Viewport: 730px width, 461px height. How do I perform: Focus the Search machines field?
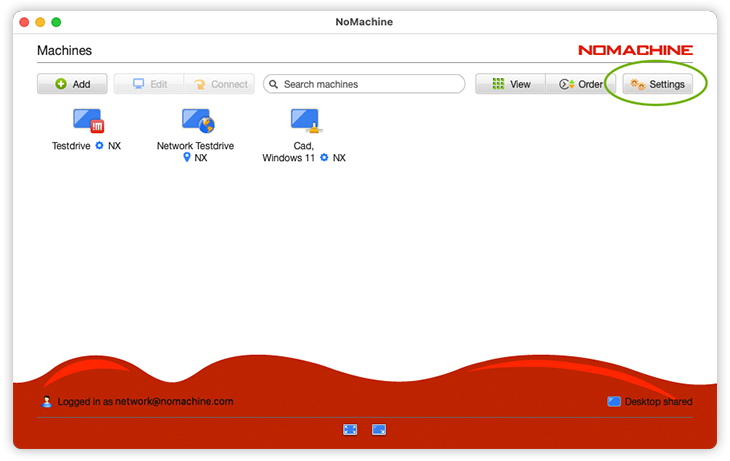pos(365,85)
